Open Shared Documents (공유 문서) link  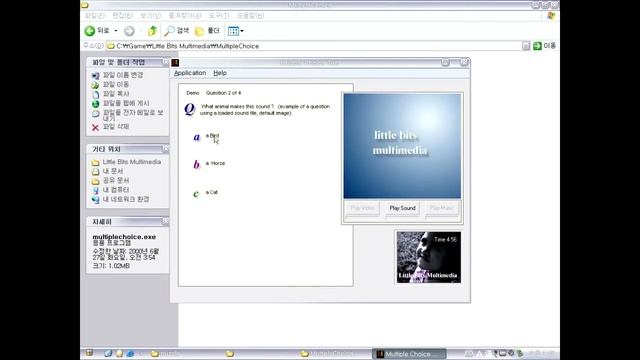tap(116, 180)
